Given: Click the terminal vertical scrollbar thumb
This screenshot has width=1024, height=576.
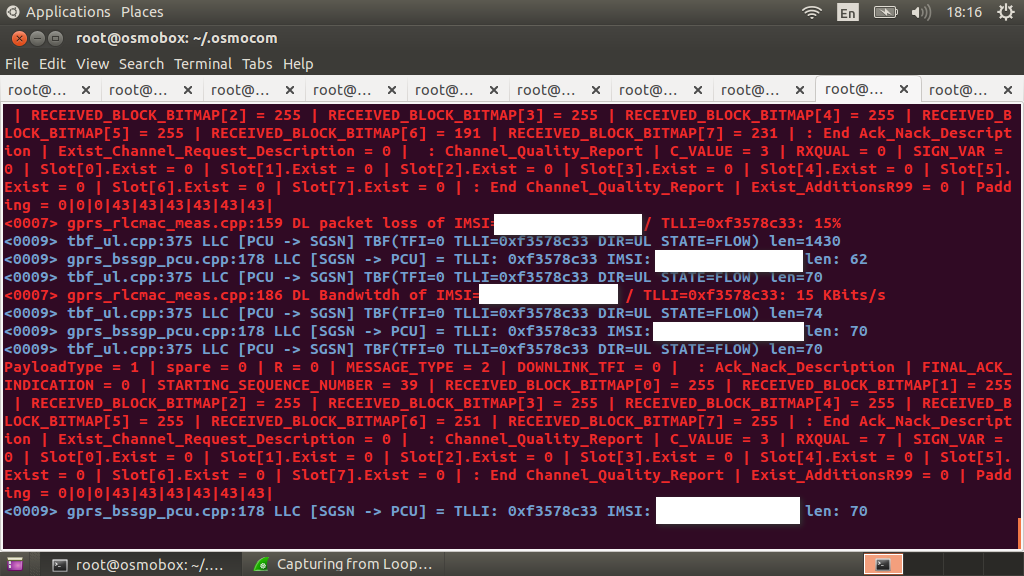Looking at the screenshot, I should 1019,534.
